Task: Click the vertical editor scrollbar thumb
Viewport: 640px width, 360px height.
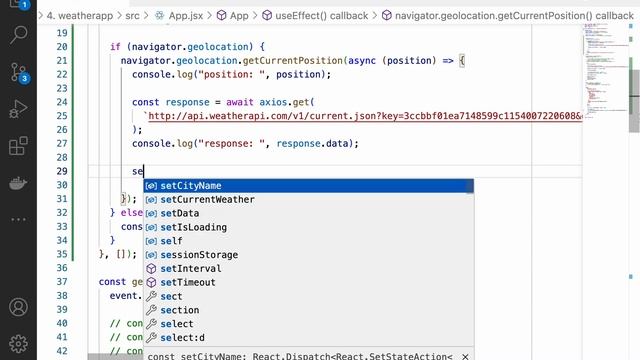Action: point(634,101)
